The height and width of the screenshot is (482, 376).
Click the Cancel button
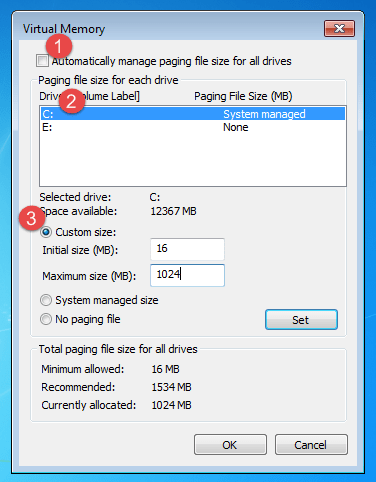311,445
